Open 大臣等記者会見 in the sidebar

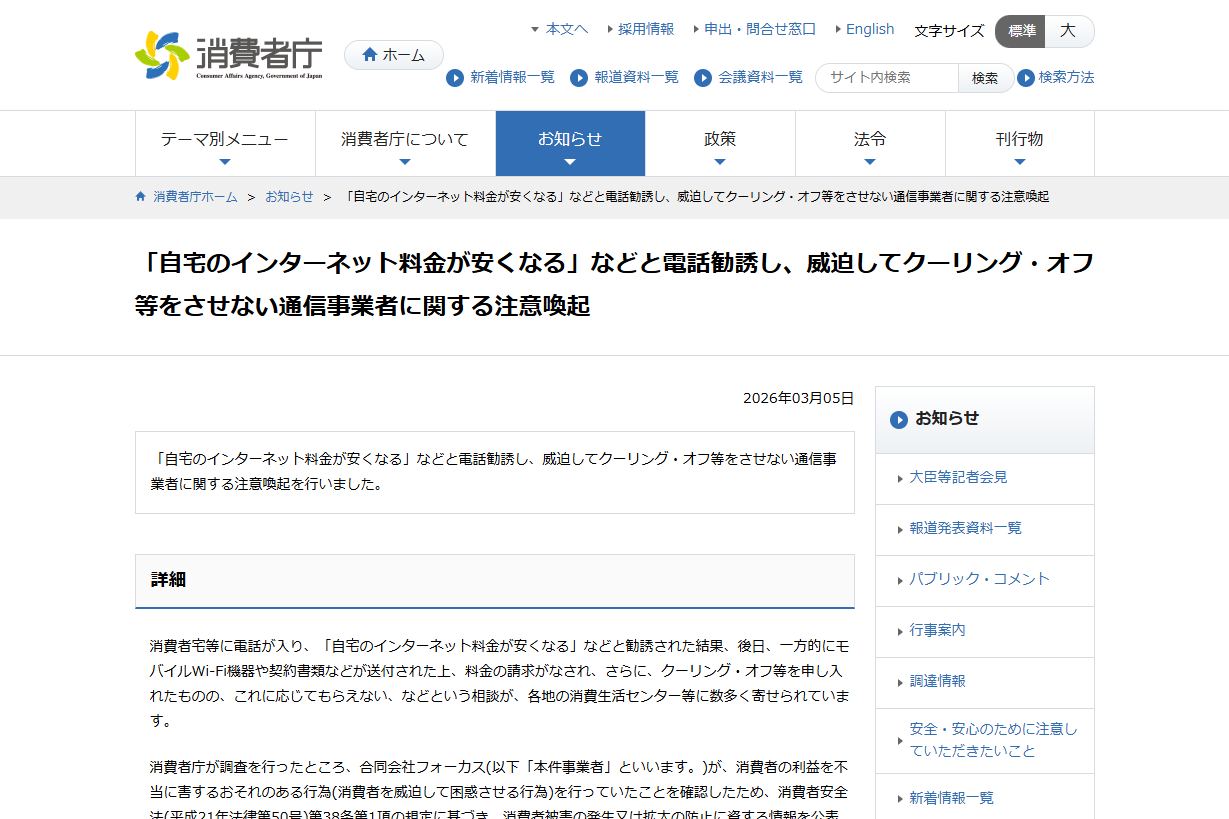[958, 478]
